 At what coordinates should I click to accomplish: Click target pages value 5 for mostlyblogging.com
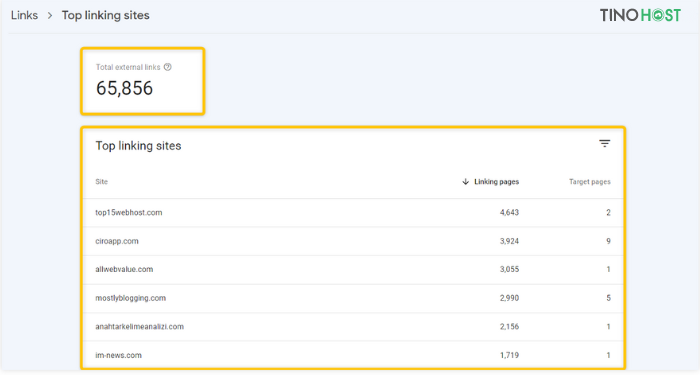[608, 298]
